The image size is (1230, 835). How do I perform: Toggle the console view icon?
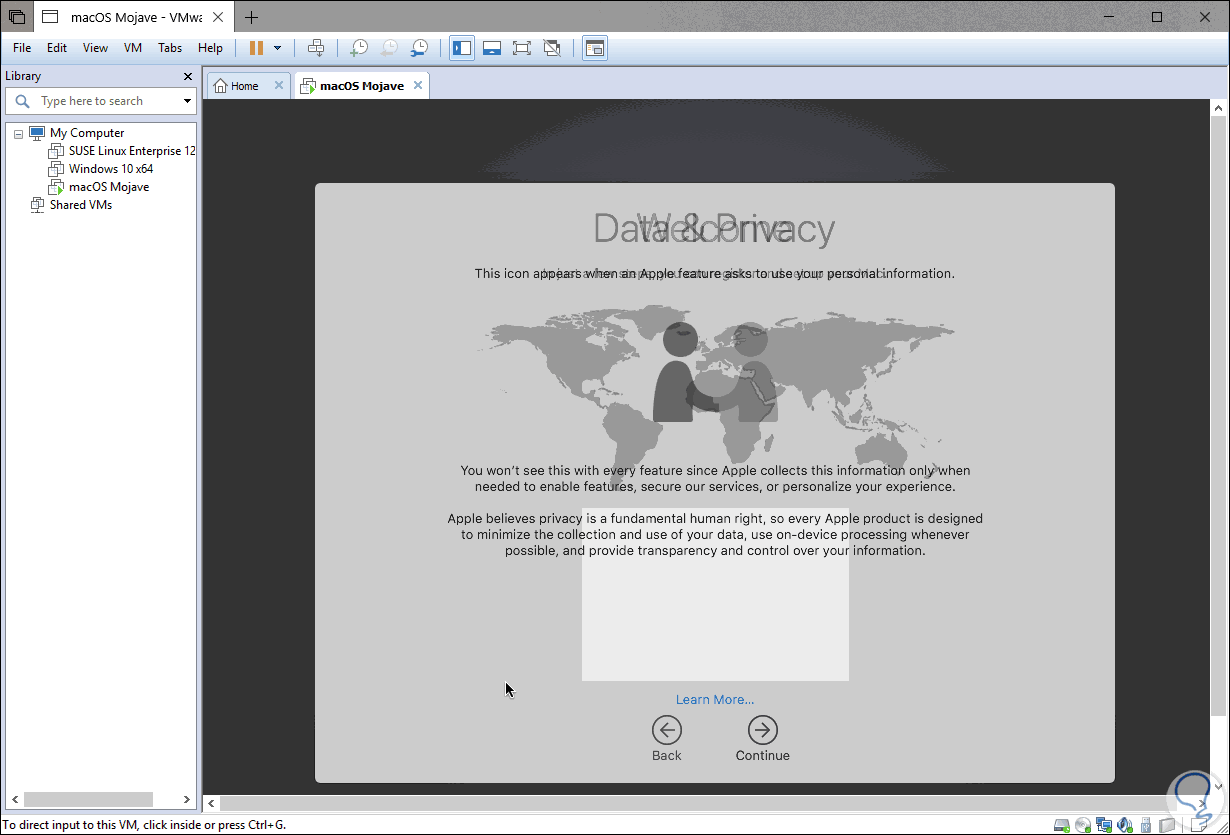pyautogui.click(x=595, y=48)
